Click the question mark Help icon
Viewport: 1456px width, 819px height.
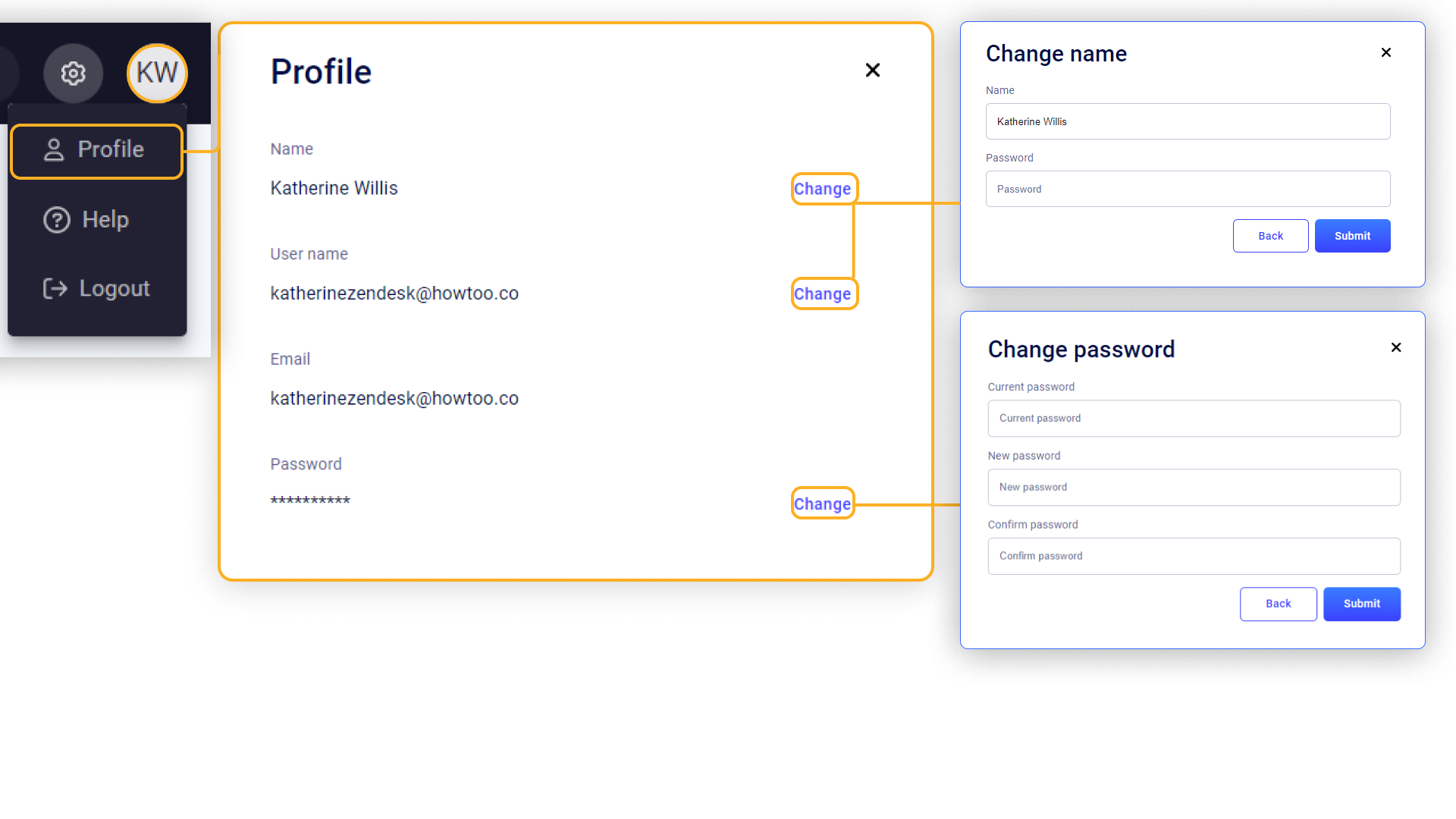[x=58, y=219]
